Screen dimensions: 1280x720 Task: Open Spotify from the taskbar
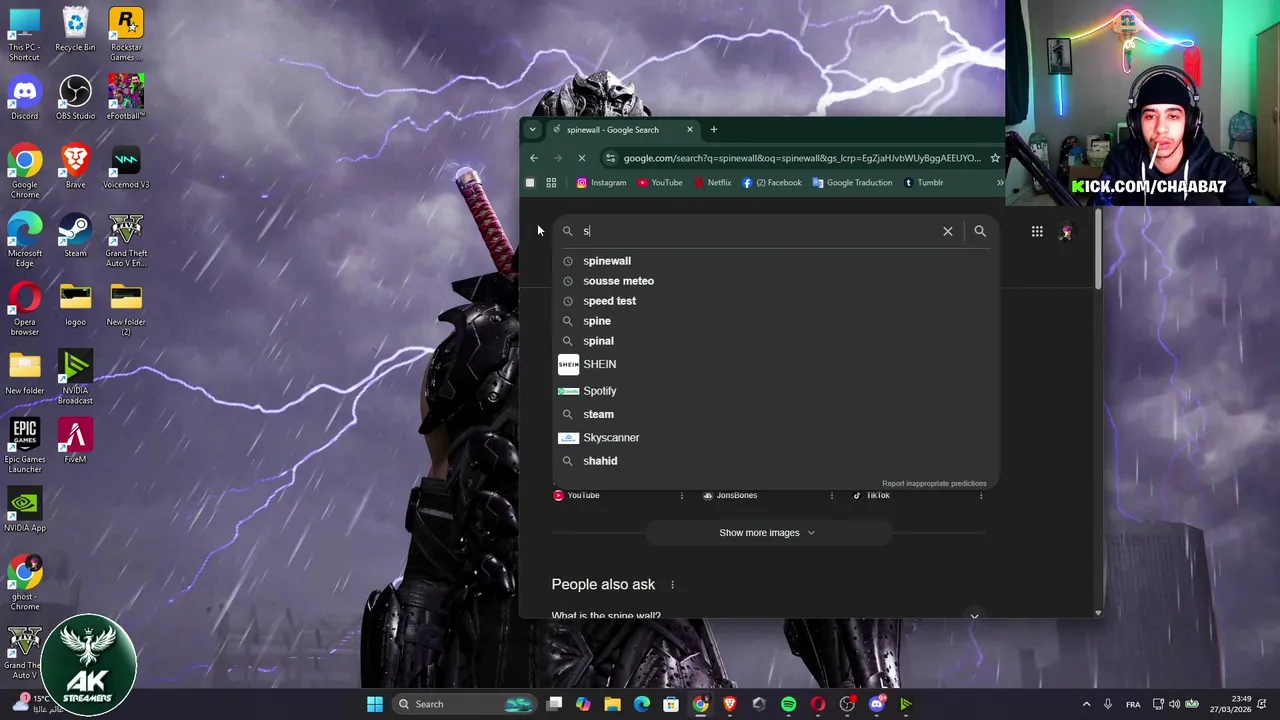point(788,704)
